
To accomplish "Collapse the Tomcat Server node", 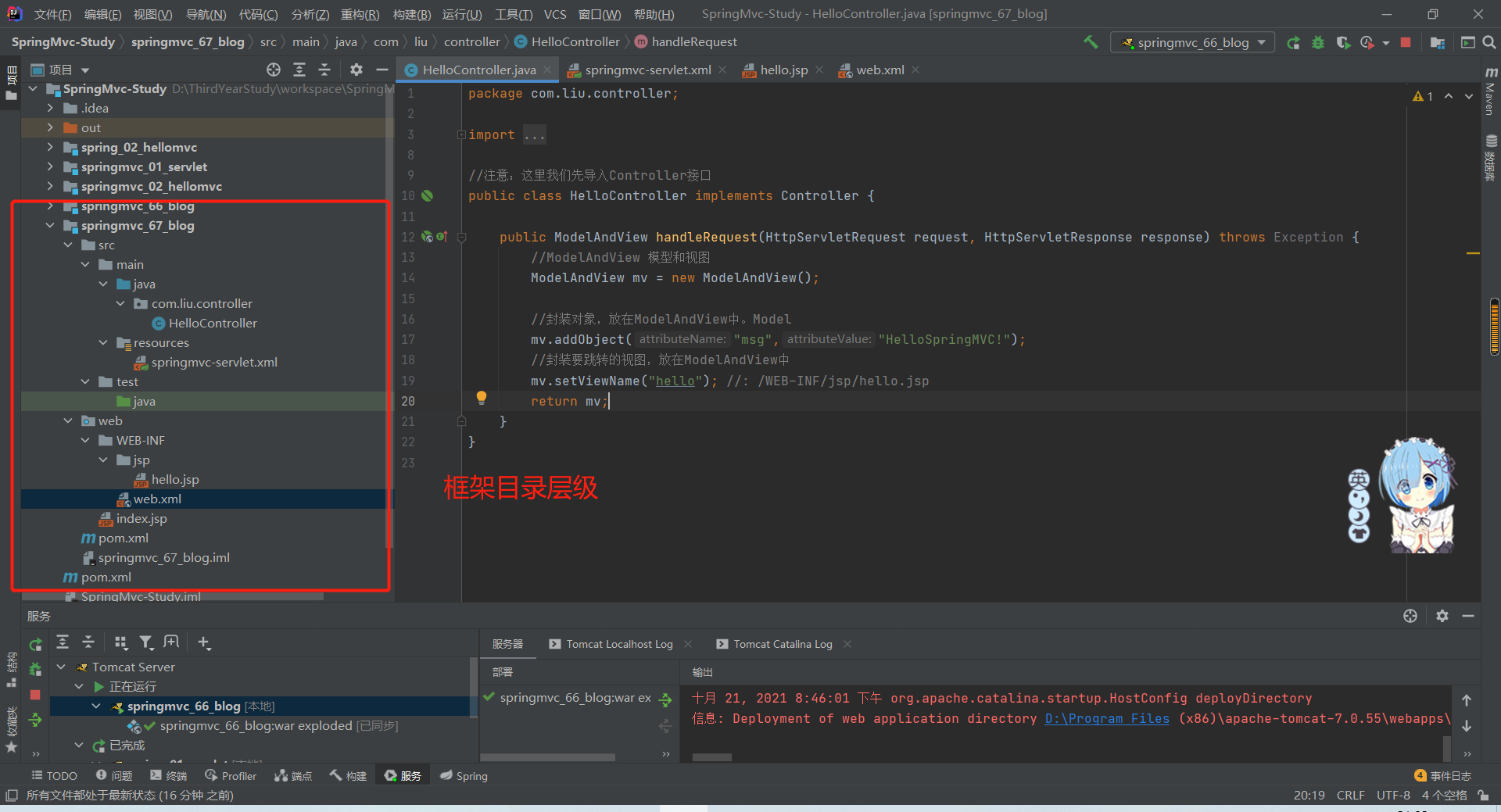I will click(x=61, y=667).
